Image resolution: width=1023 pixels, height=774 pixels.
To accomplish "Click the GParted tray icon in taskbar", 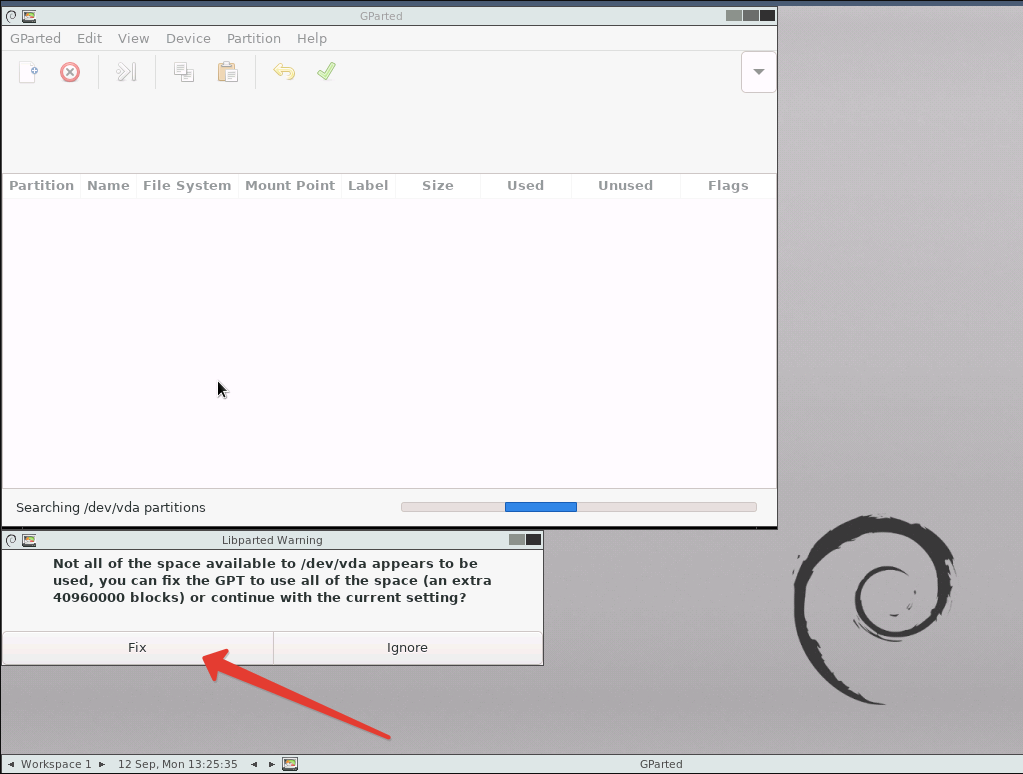I will (290, 763).
